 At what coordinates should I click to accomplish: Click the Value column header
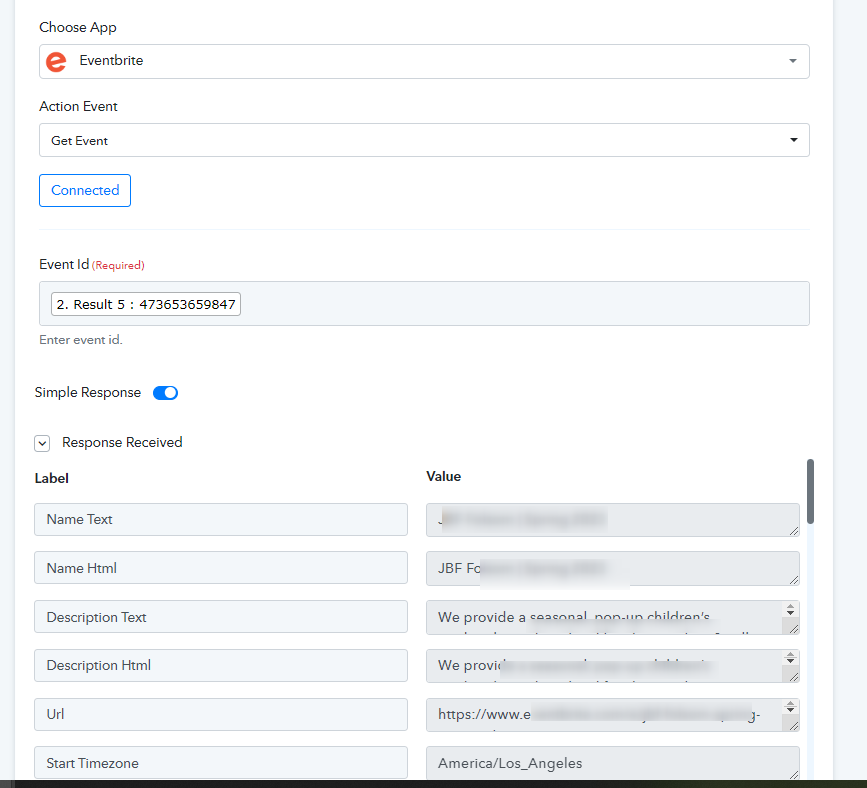(x=443, y=476)
